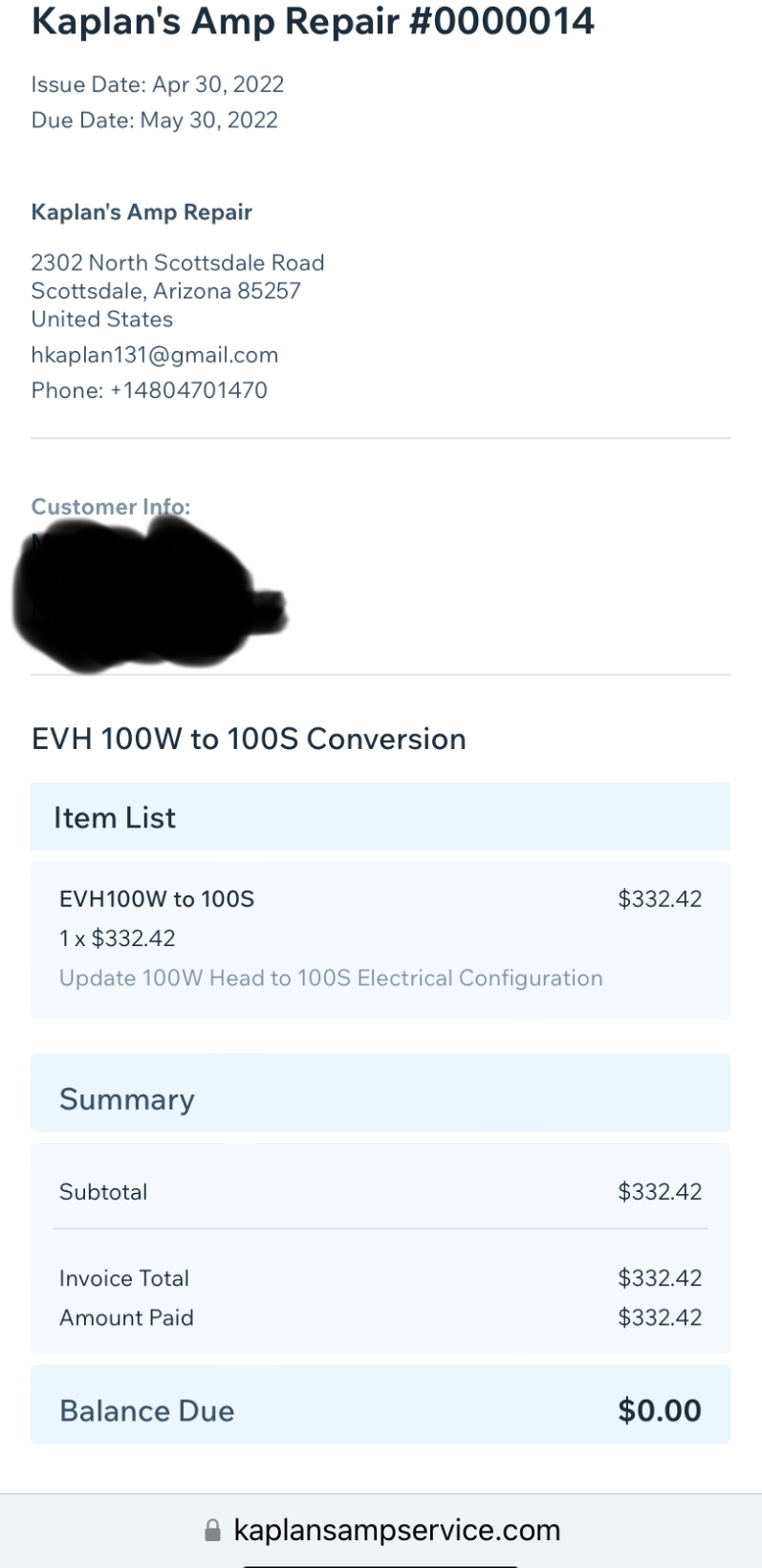The height and width of the screenshot is (1568, 762).
Task: Tap the 2302 North Scottsdale Road address line
Action: point(178,263)
